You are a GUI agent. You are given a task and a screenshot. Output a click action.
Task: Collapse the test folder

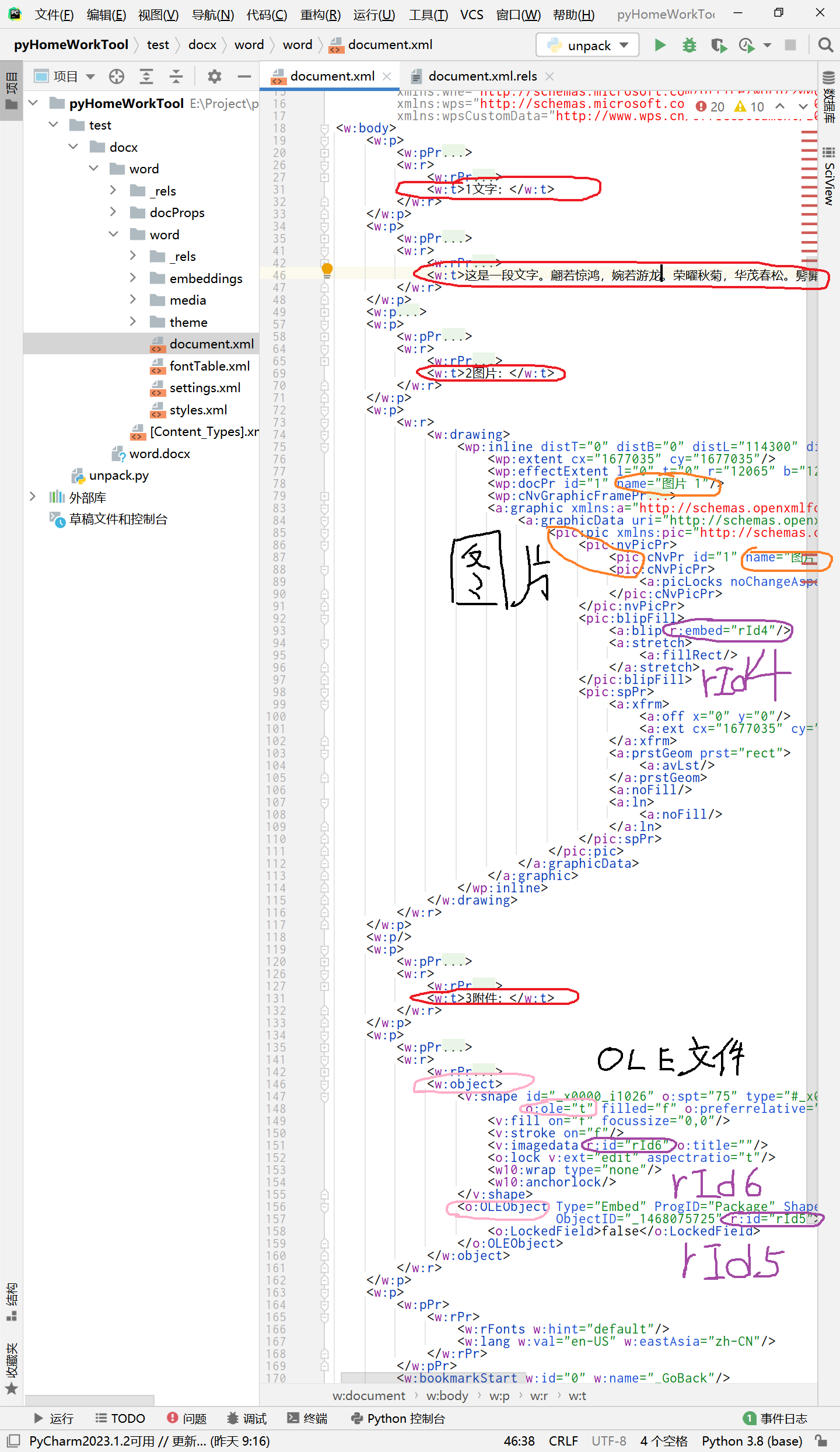tap(53, 125)
